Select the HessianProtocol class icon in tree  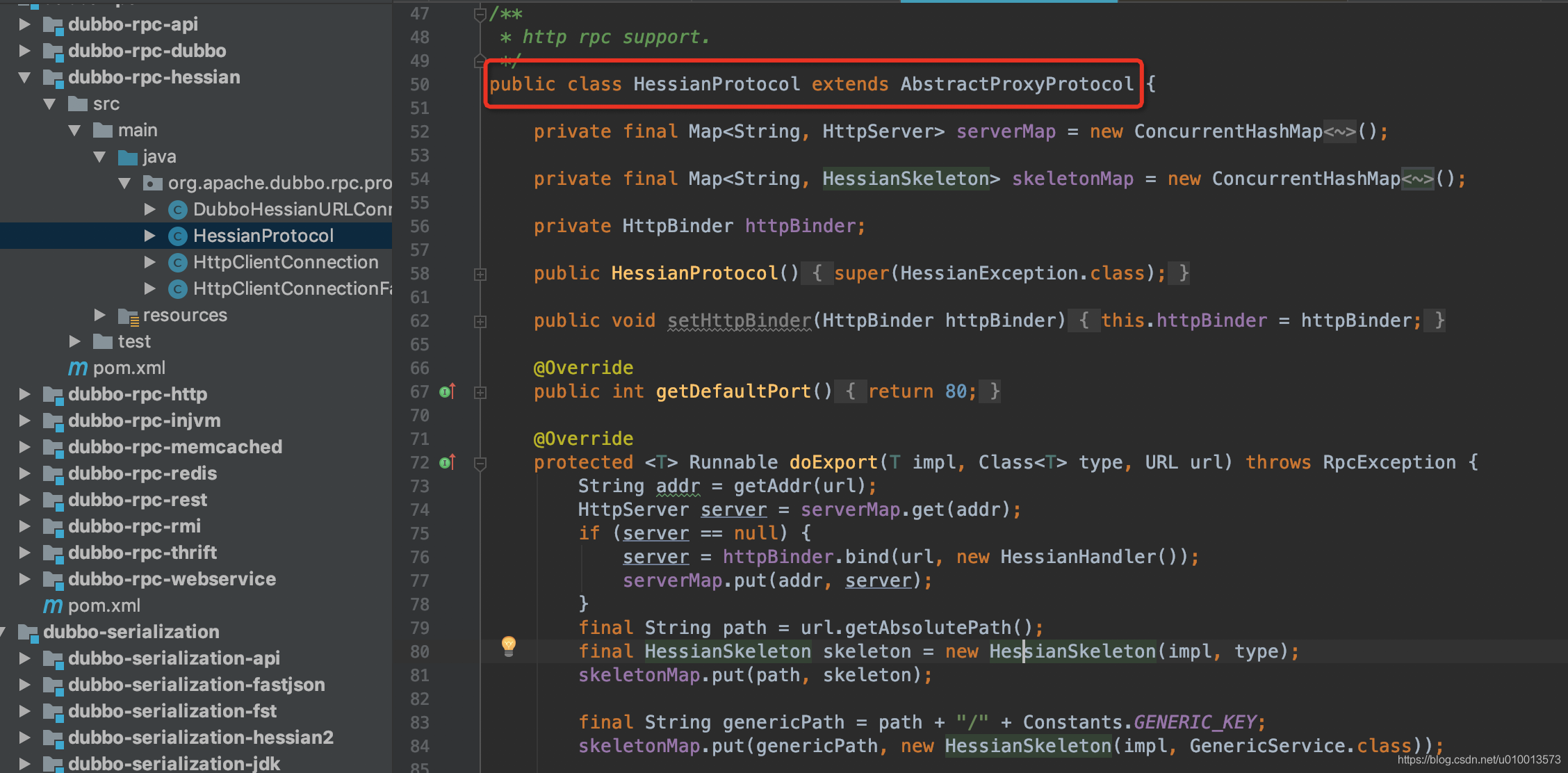coord(178,236)
